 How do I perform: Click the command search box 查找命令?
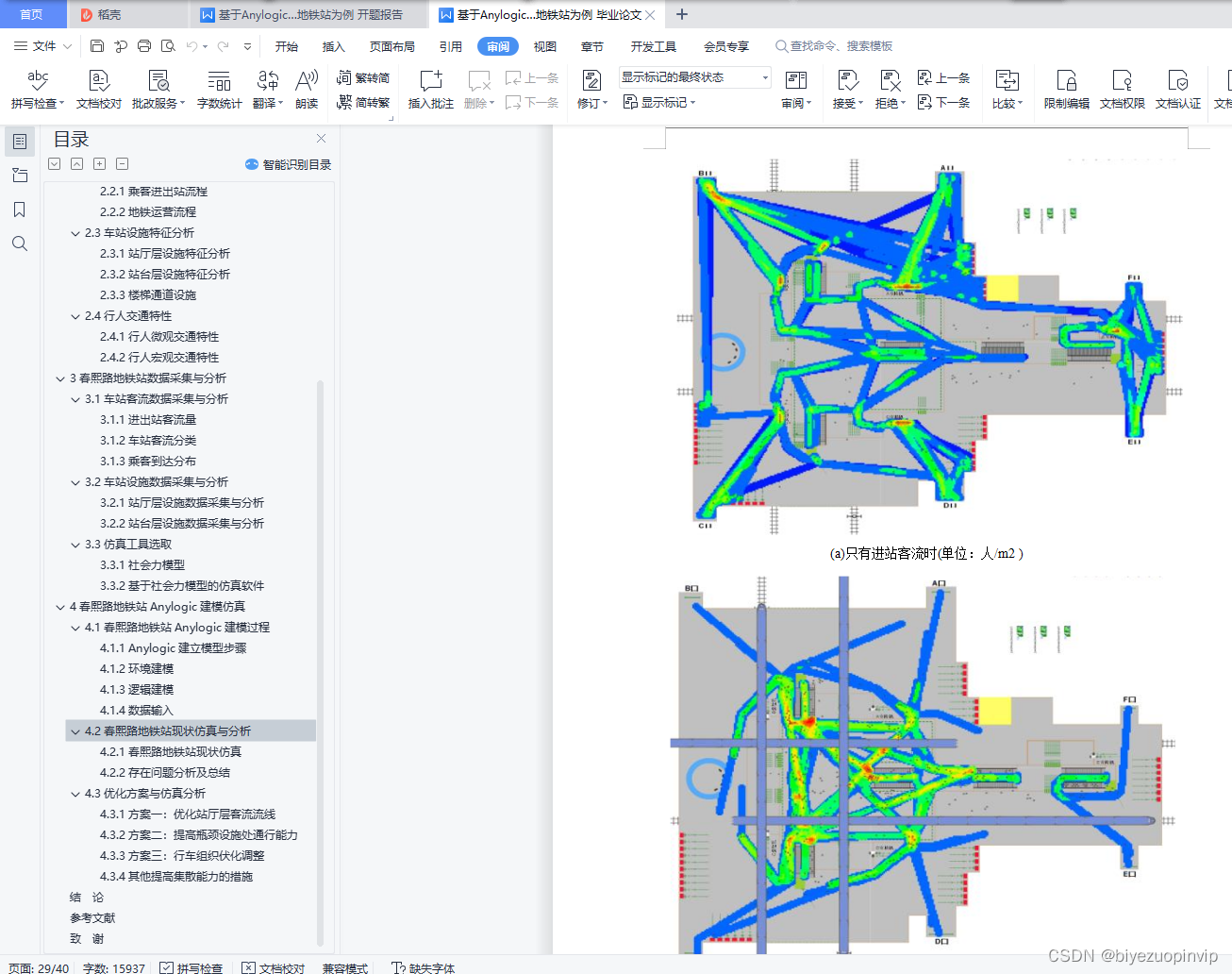834,46
